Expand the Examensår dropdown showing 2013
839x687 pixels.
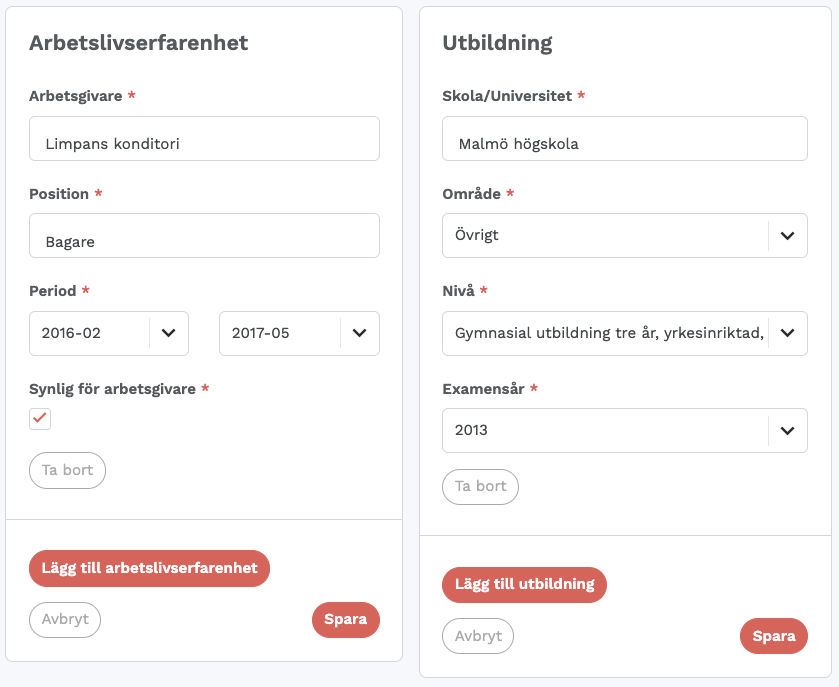click(624, 430)
